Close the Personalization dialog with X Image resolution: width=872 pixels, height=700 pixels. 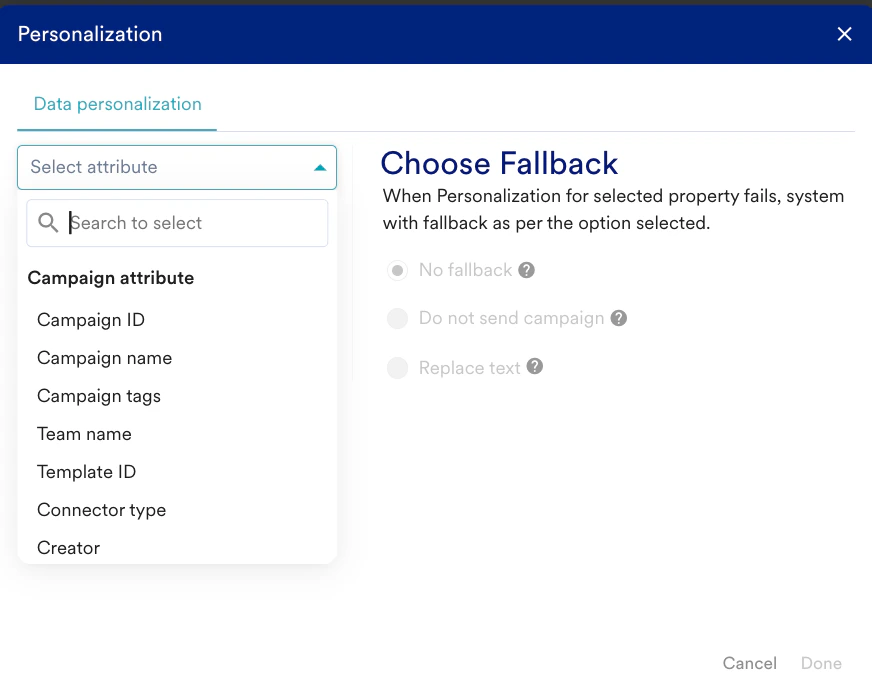pos(844,34)
